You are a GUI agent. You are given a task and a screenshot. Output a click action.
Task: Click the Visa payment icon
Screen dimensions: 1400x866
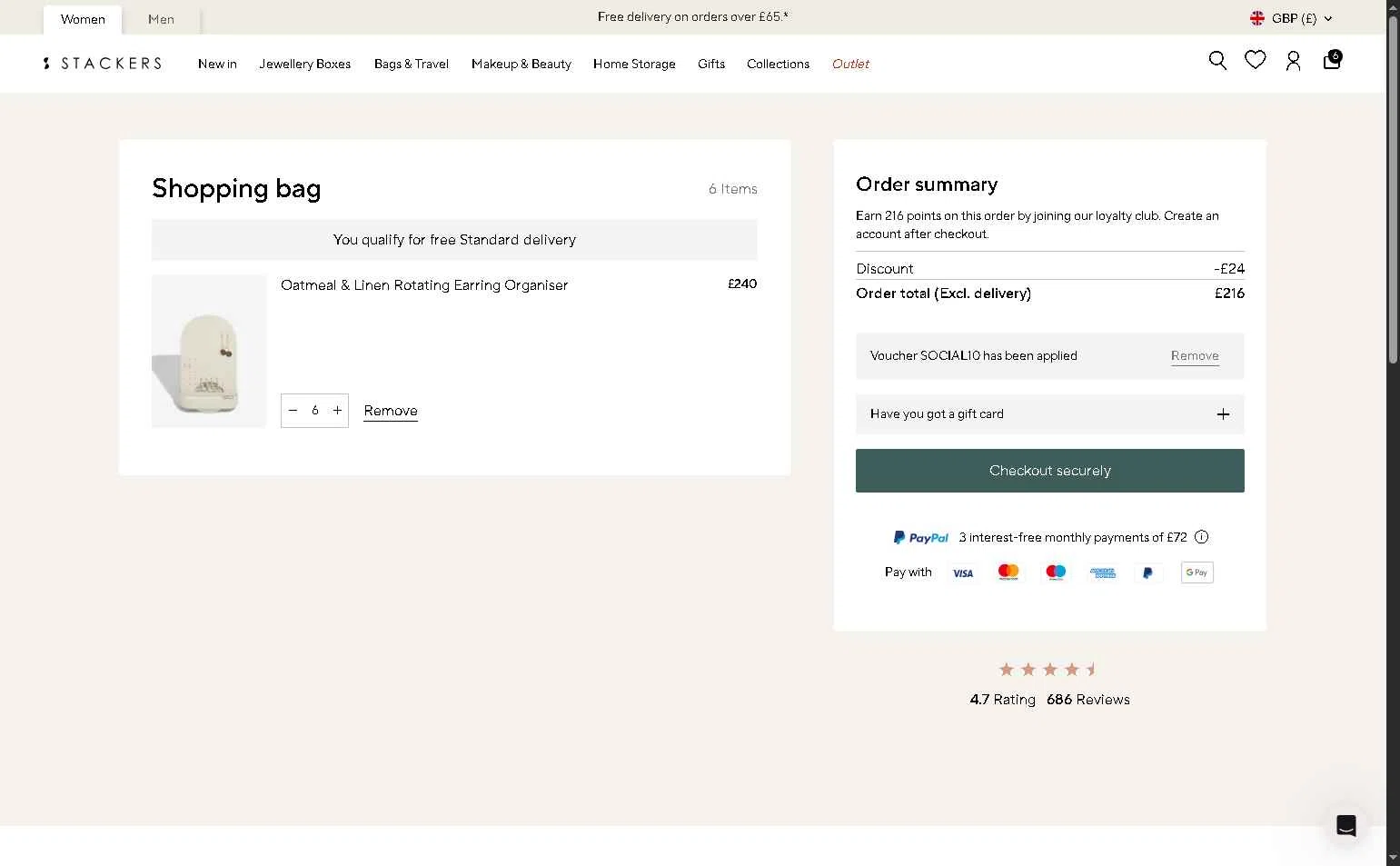click(963, 572)
